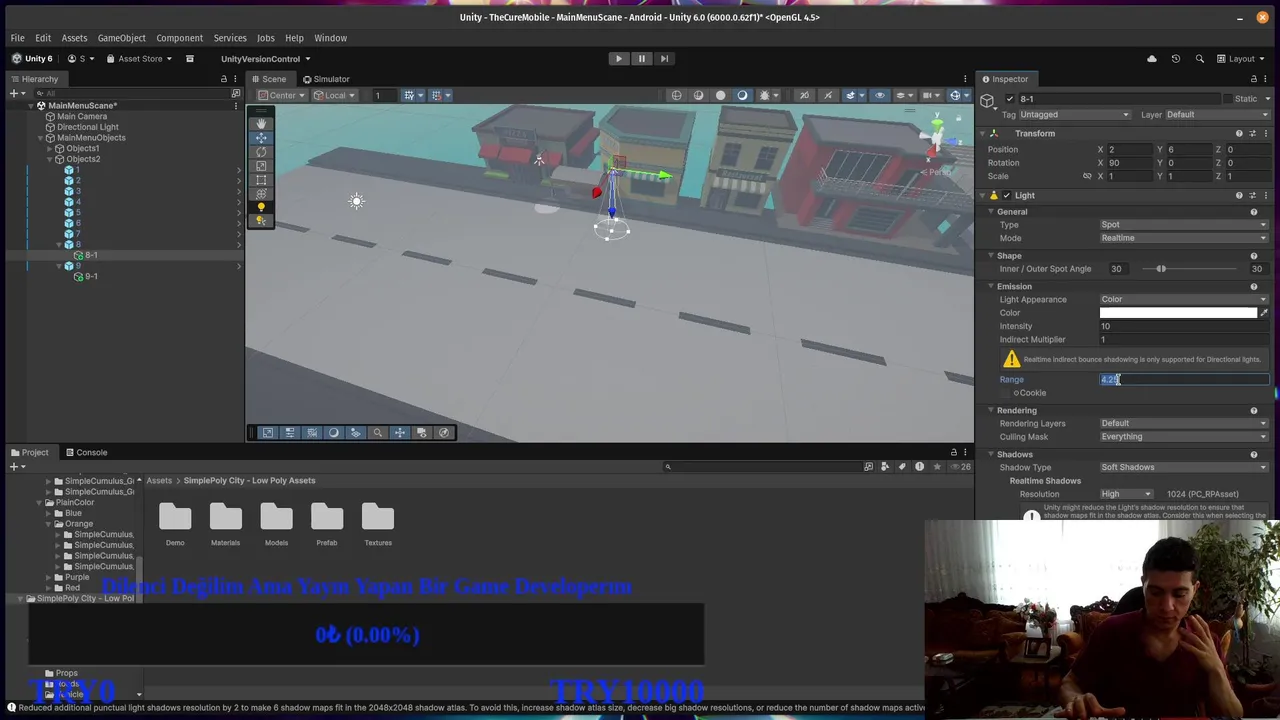Viewport: 1280px width, 720px height.
Task: Open the Window menu
Action: (x=331, y=38)
